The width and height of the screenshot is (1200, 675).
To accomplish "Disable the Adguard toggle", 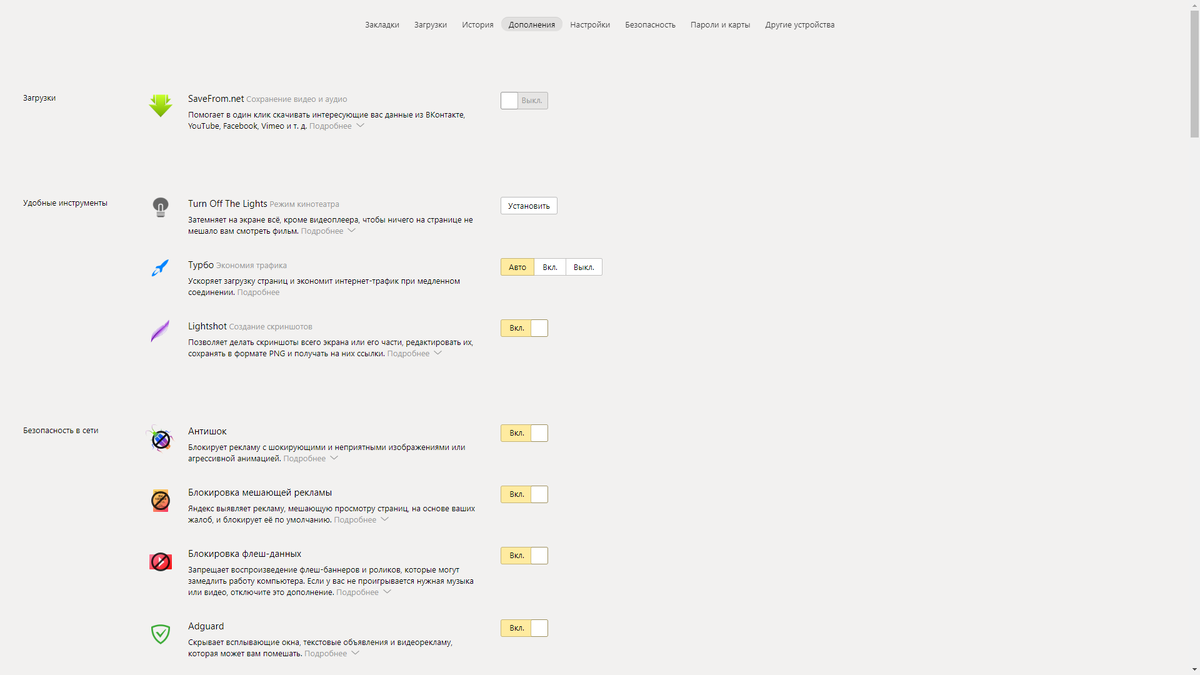I will pos(524,628).
